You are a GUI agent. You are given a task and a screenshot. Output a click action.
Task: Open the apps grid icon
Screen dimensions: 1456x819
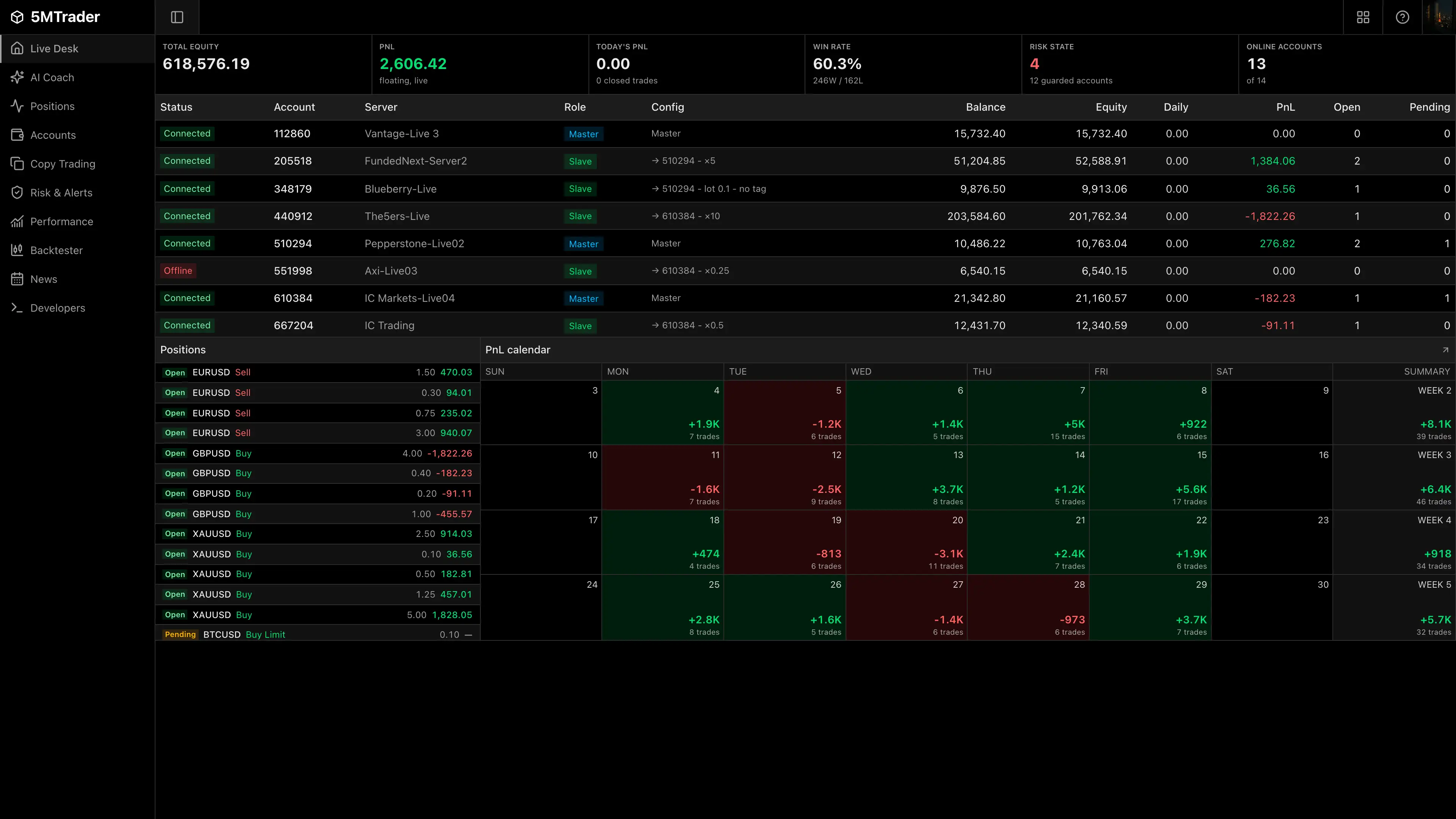point(1363,17)
